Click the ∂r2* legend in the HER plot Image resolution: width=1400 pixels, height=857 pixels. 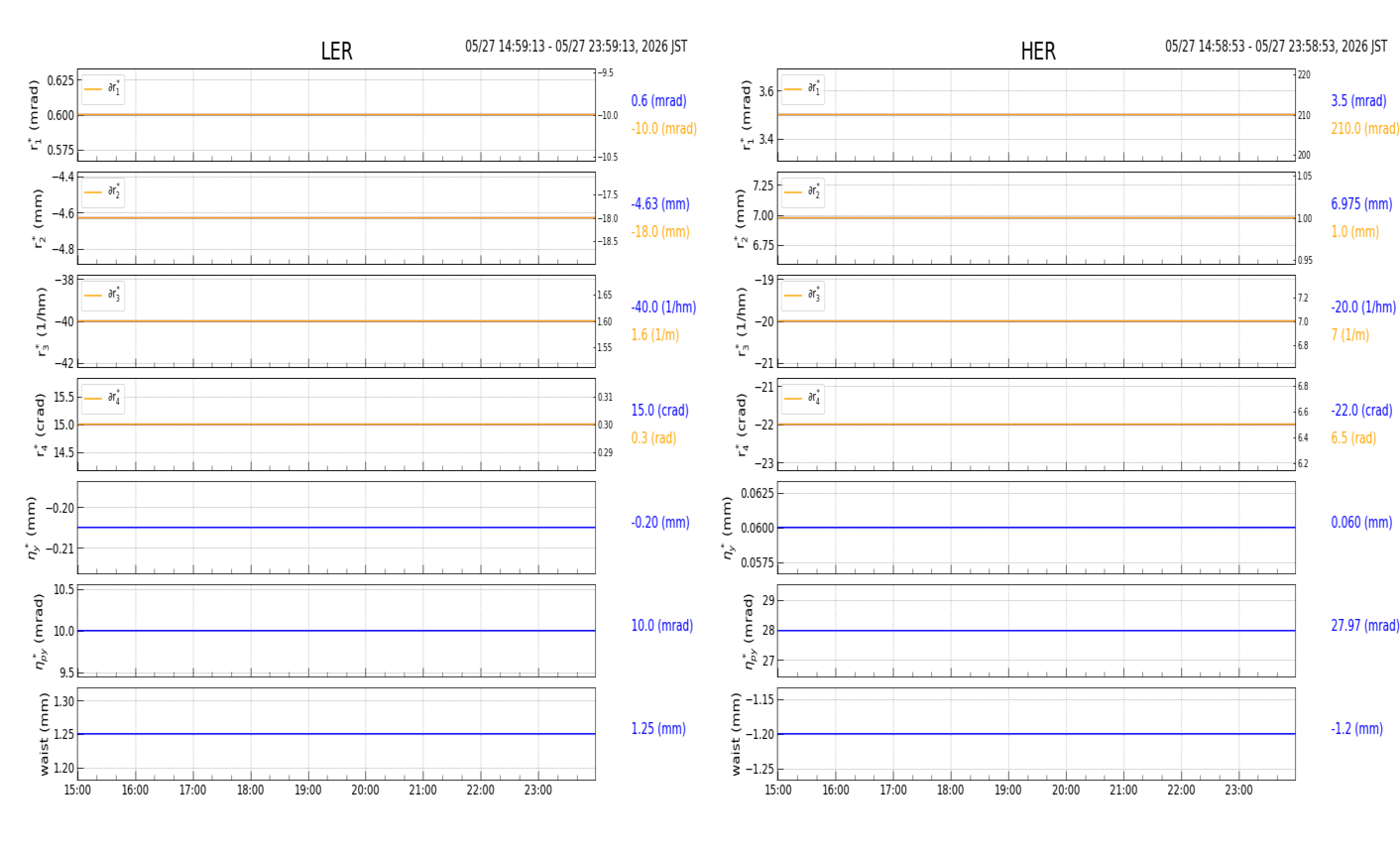coord(802,192)
